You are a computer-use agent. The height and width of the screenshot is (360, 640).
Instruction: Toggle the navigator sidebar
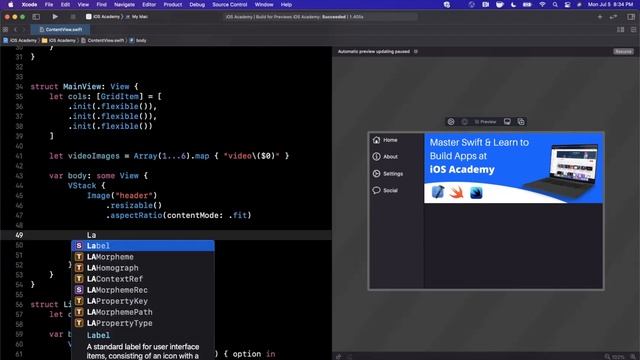pos(36,17)
